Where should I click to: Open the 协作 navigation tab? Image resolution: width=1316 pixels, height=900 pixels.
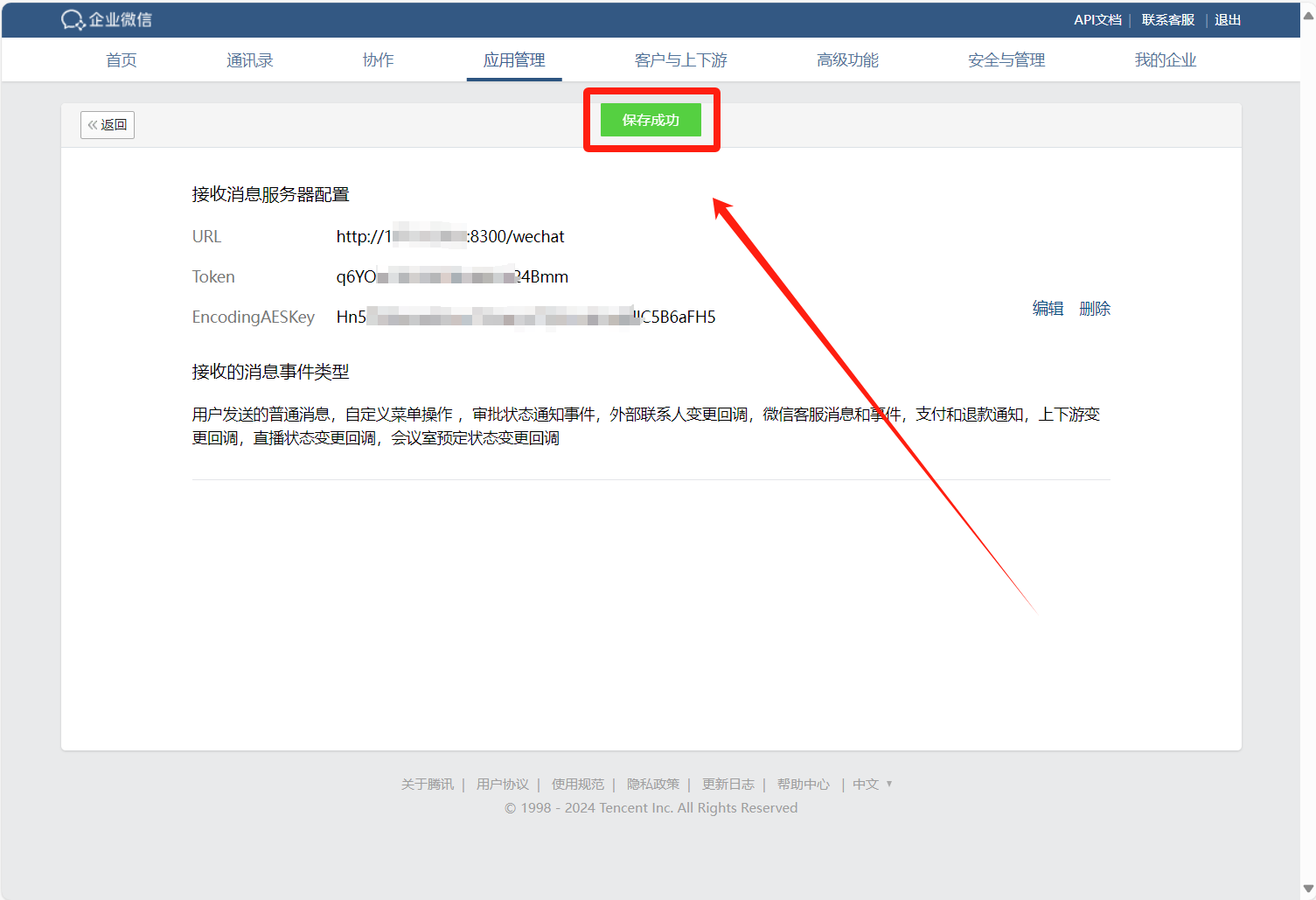(378, 60)
